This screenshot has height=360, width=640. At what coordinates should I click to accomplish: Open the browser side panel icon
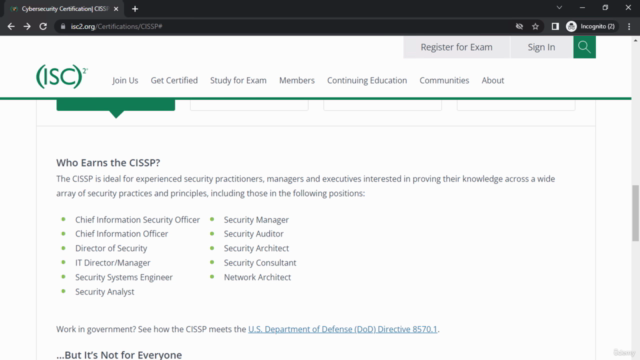click(x=555, y=27)
